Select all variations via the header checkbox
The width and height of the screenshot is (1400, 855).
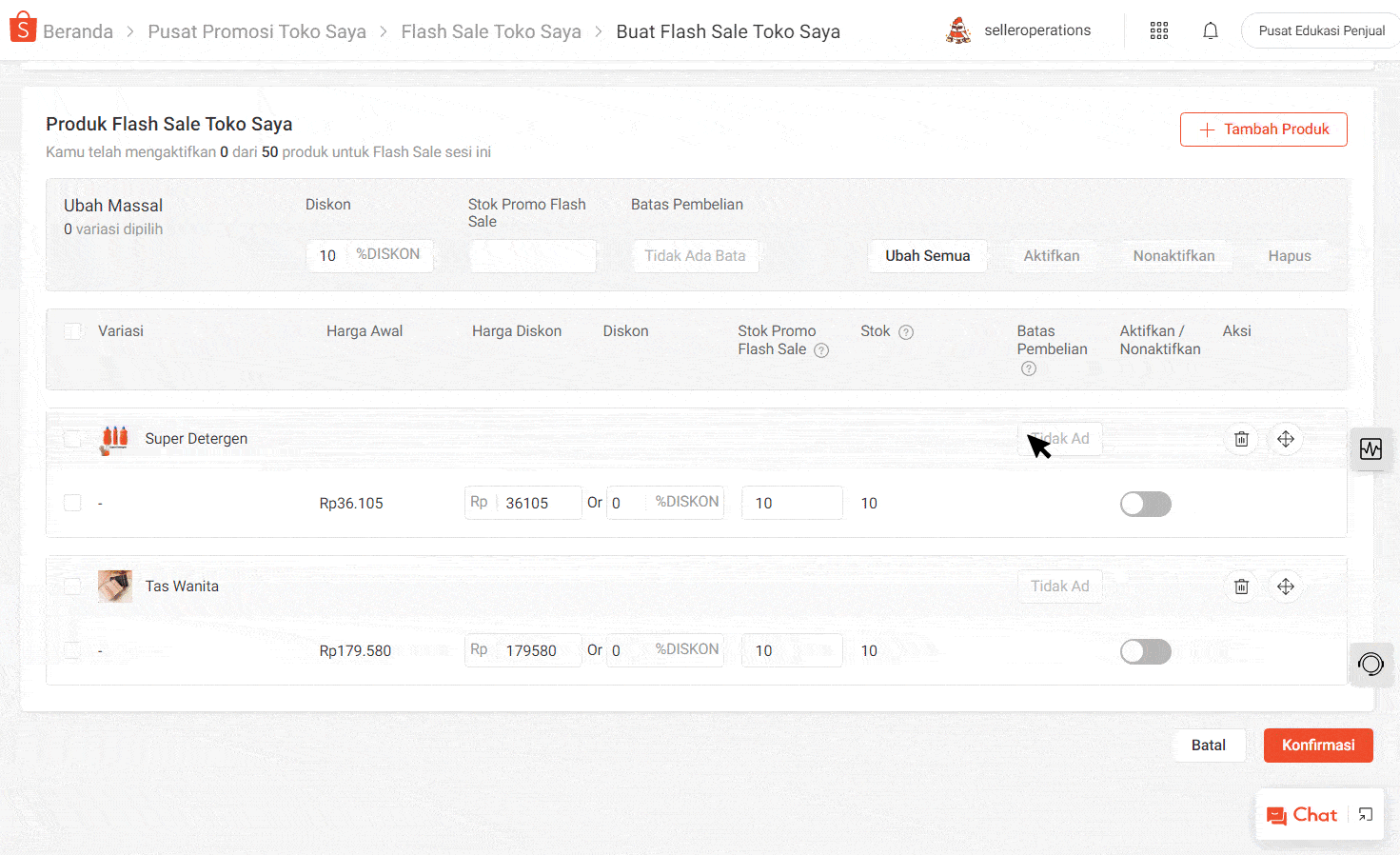coord(72,331)
